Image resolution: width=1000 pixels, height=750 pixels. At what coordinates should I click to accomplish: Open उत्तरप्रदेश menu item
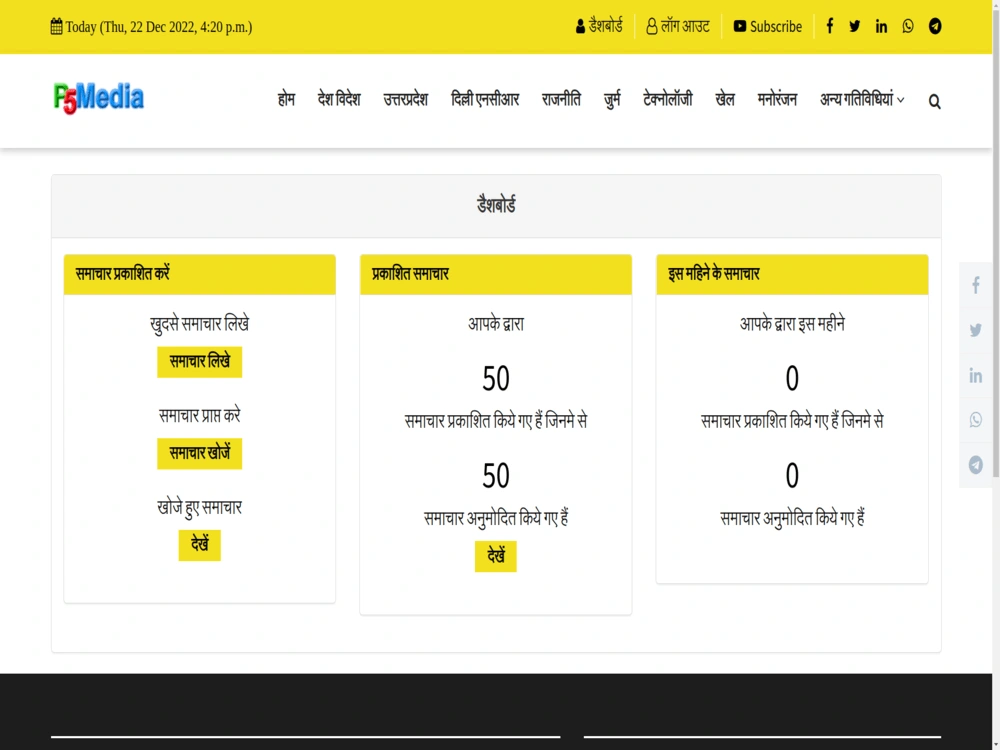point(405,99)
